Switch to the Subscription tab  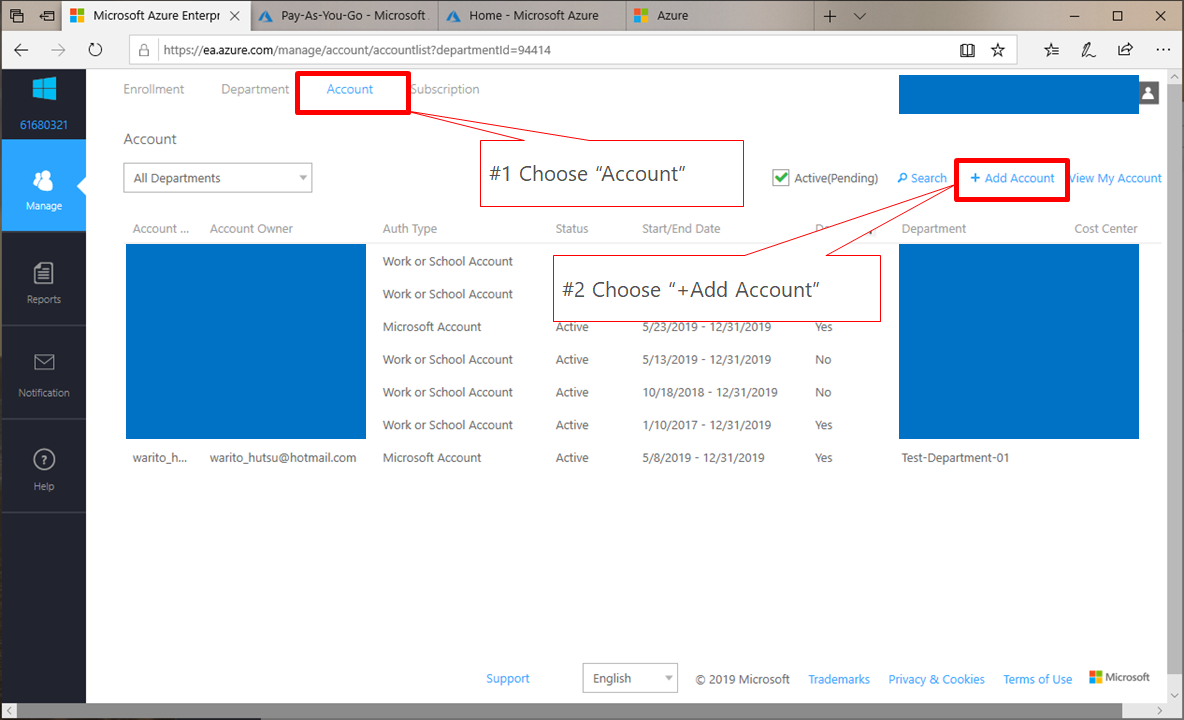point(445,89)
